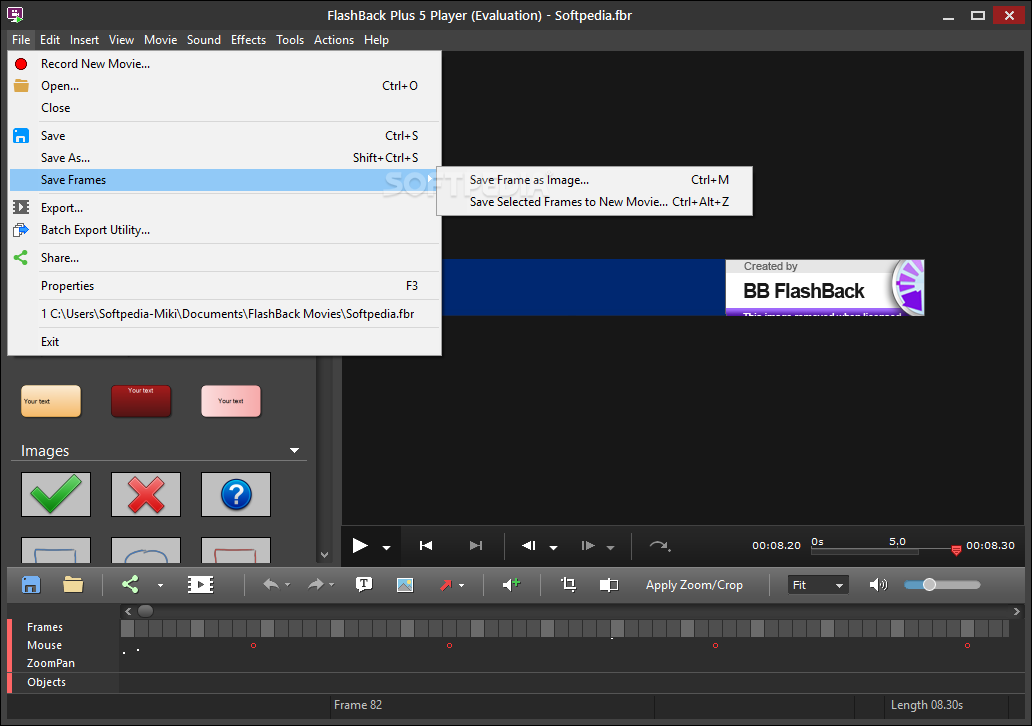Open the Insert menu
This screenshot has height=726, width=1032.
84,40
